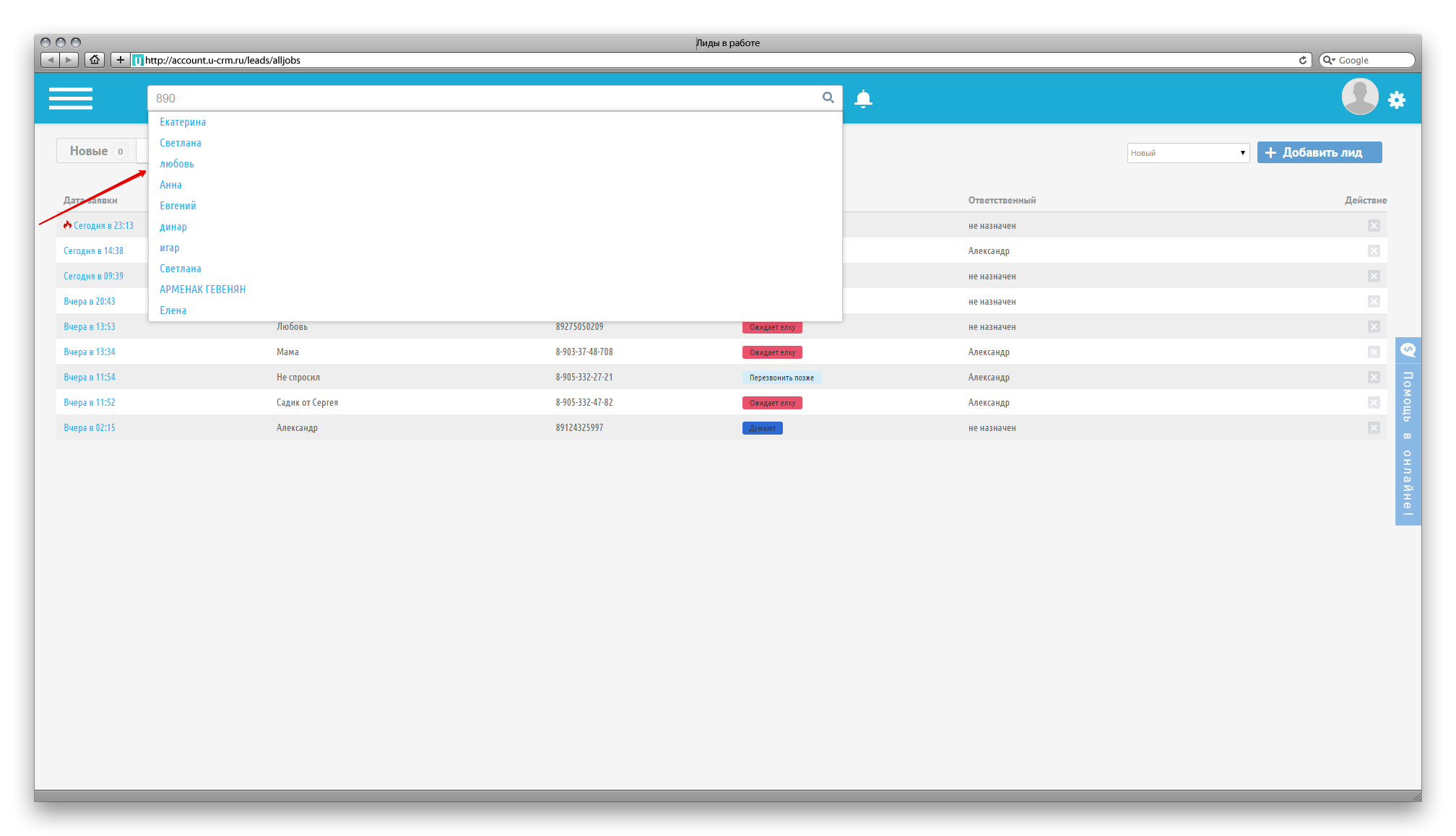Open the user profile avatar

pyautogui.click(x=1359, y=97)
